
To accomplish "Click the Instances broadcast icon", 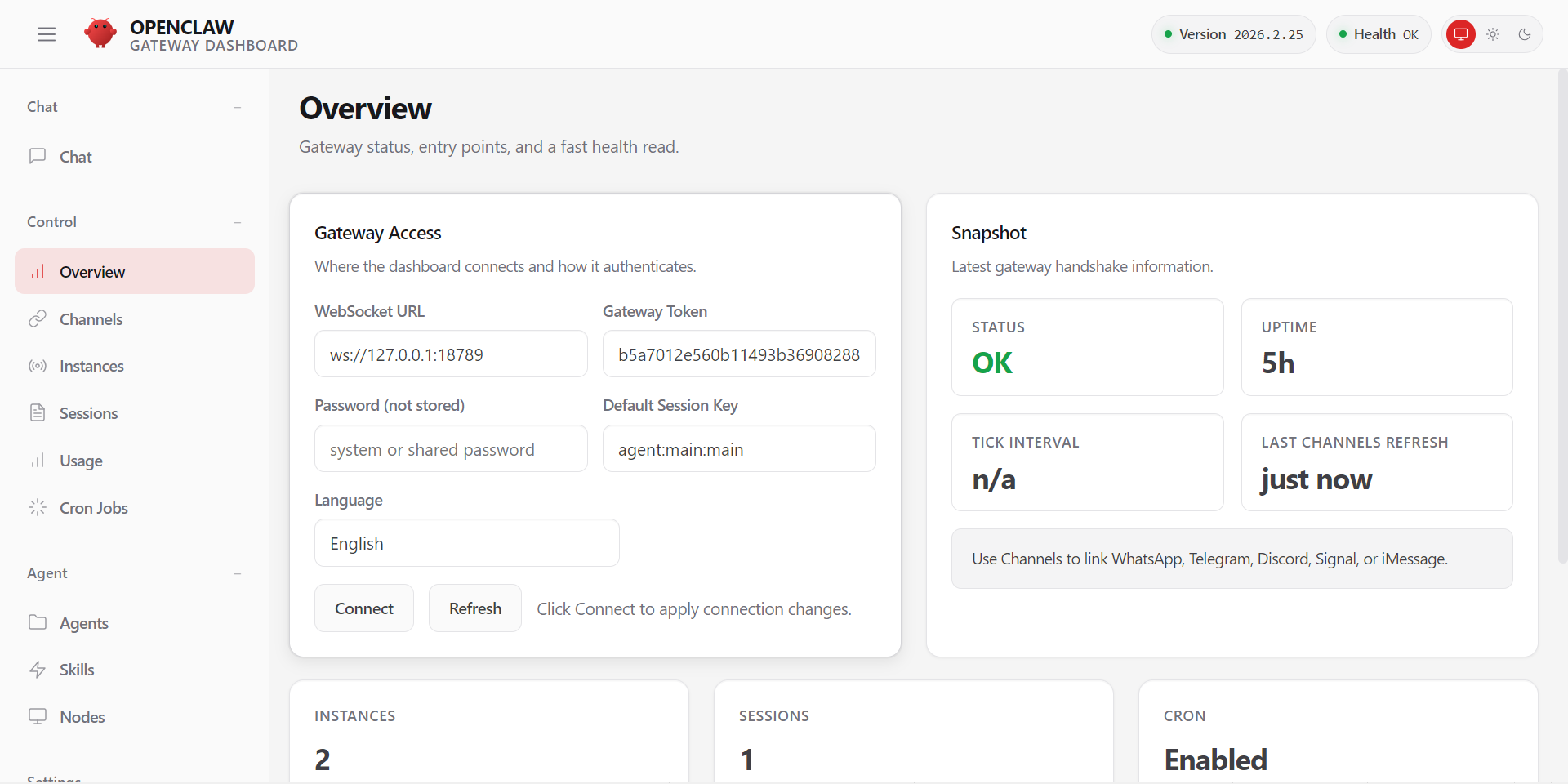I will coord(38,366).
